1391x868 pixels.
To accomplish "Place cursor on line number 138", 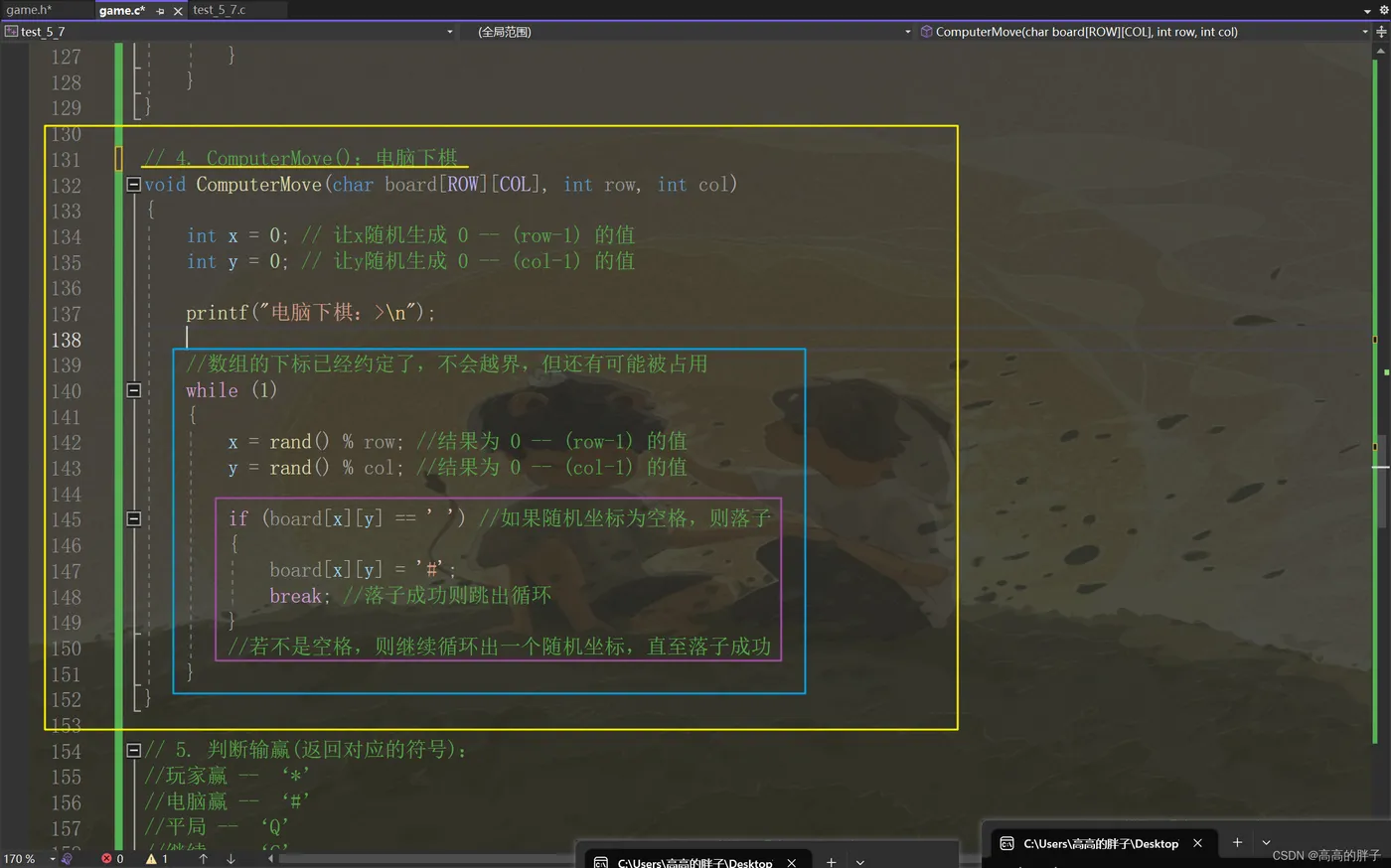I will [67, 340].
